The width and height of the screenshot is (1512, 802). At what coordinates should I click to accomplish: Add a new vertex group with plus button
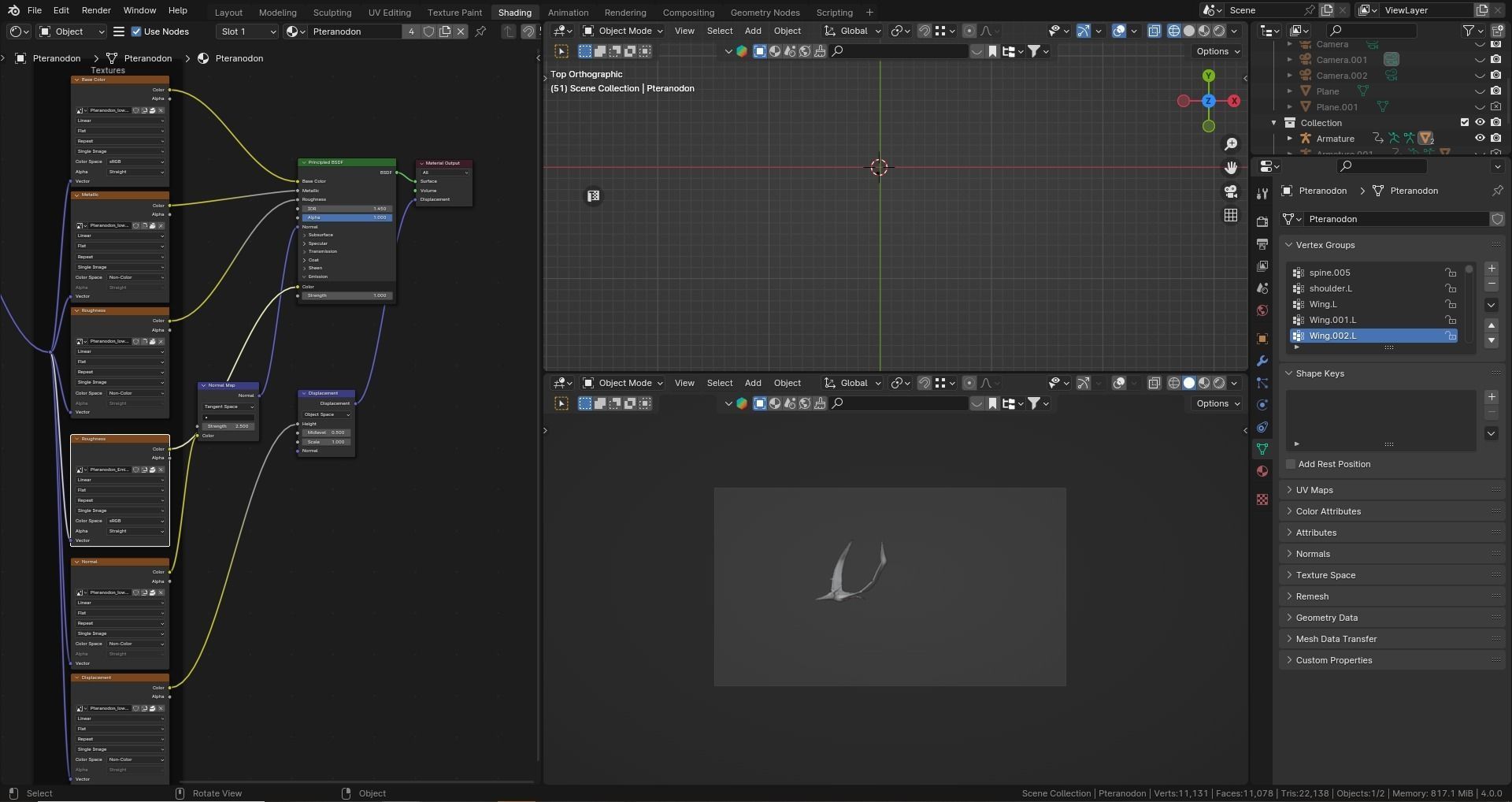click(x=1492, y=269)
